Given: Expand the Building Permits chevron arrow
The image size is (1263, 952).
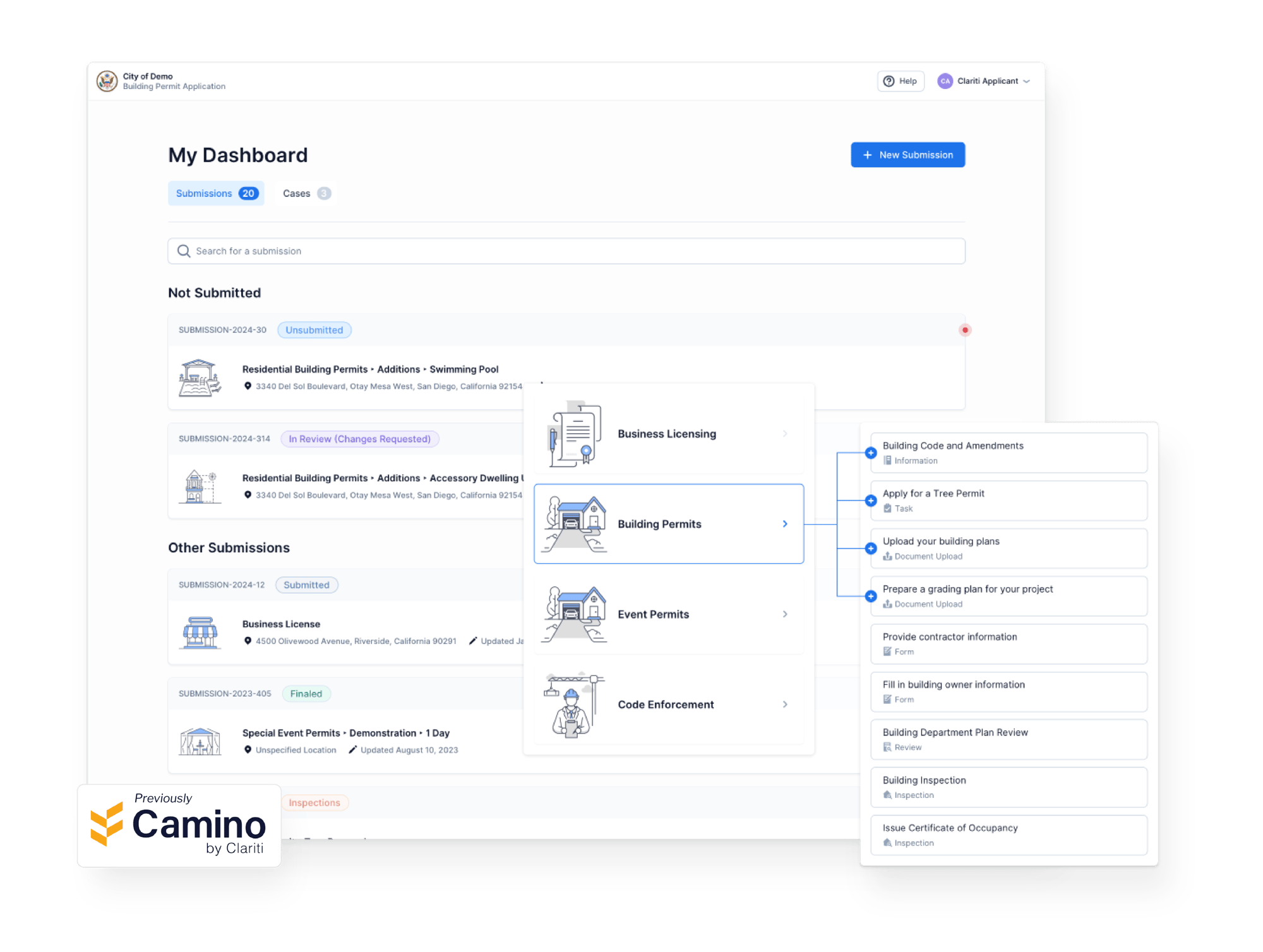Looking at the screenshot, I should coord(786,522).
